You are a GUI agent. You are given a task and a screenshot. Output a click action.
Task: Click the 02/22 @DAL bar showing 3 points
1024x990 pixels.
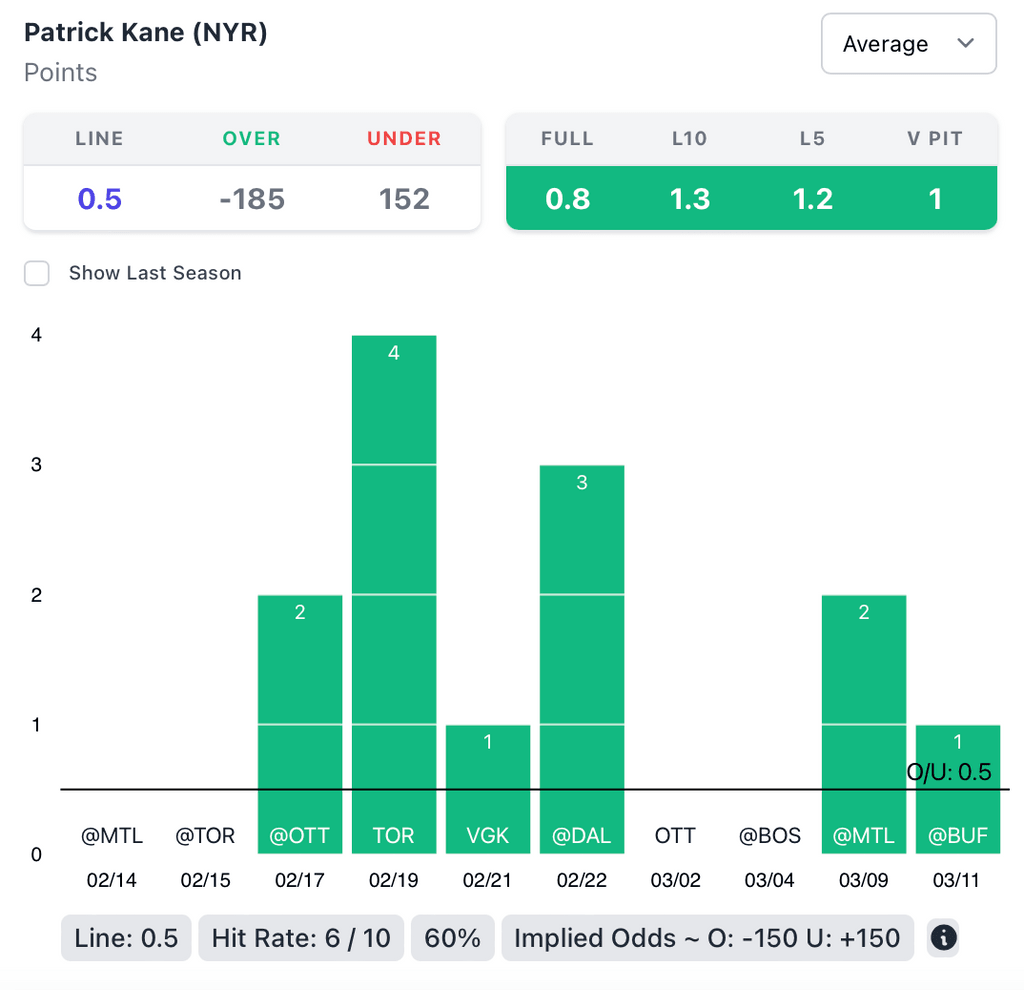582,659
